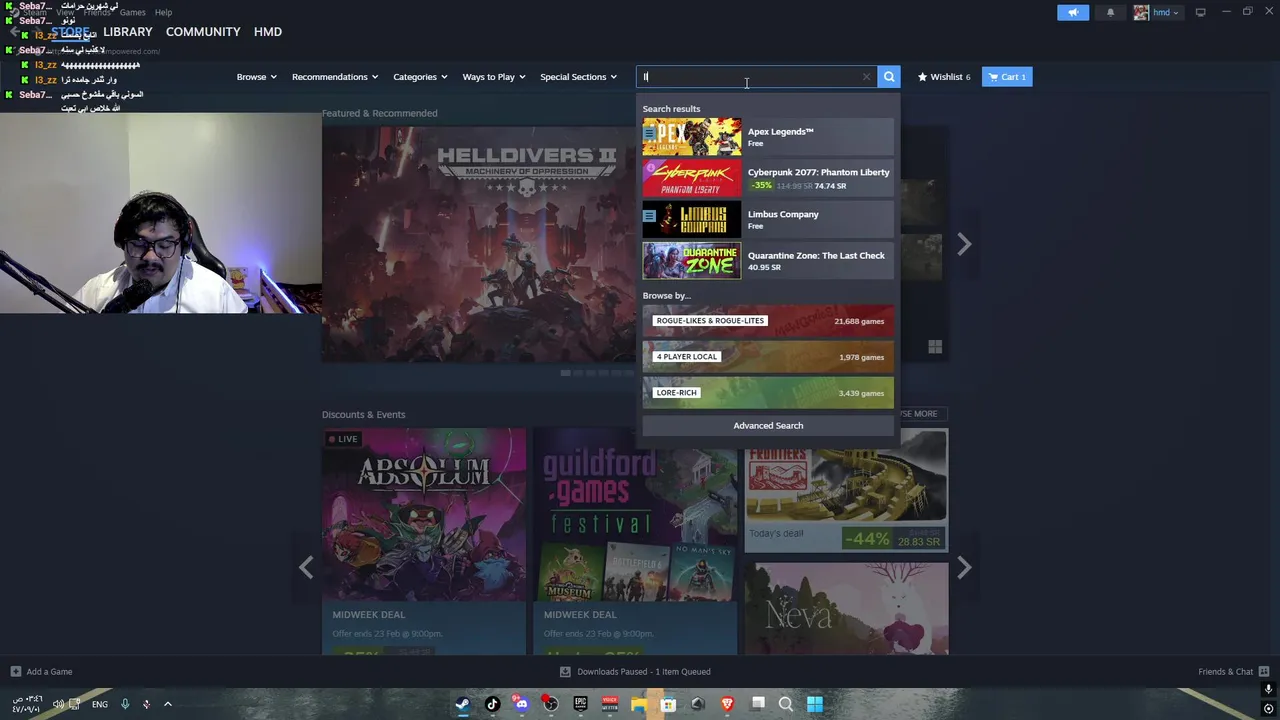The width and height of the screenshot is (1280, 720).
Task: Open the Help menu
Action: pyautogui.click(x=163, y=13)
